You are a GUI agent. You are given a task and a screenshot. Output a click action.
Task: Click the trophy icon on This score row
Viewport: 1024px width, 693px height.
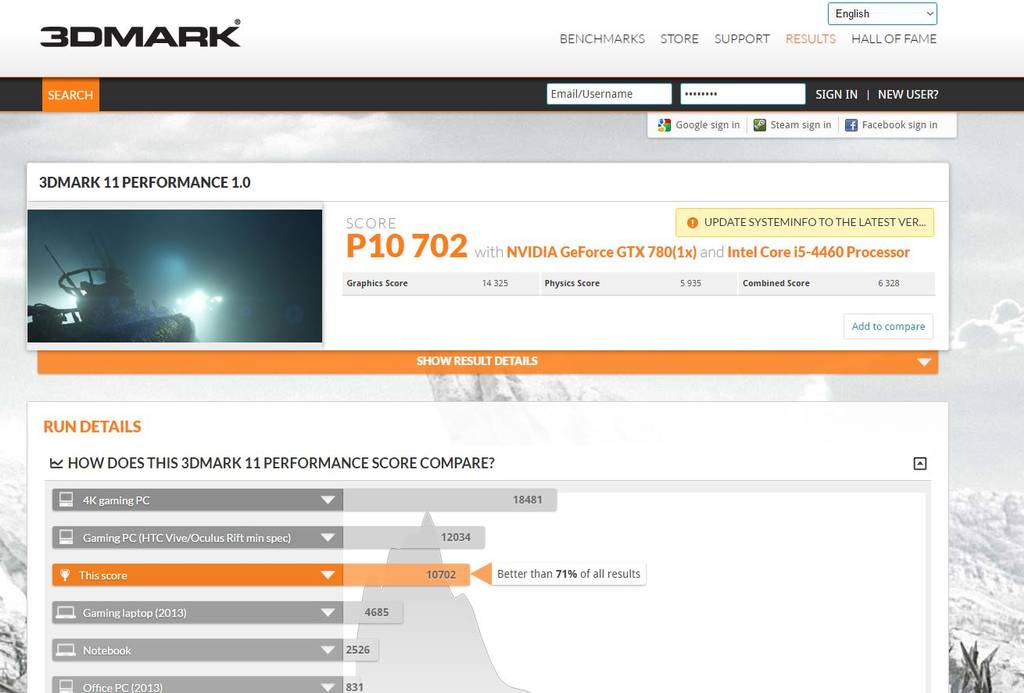[x=65, y=575]
